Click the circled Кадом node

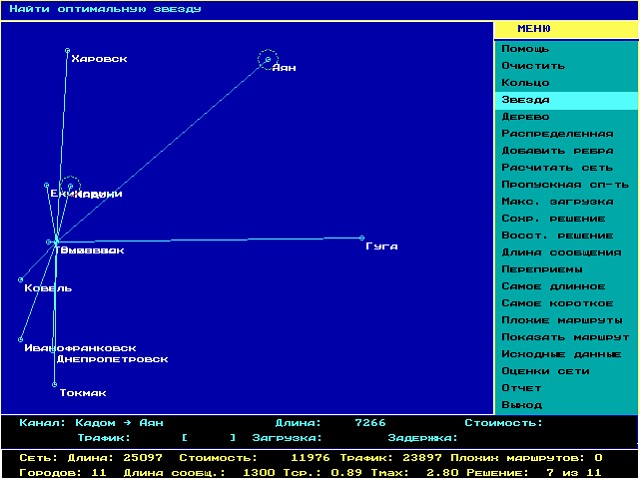(x=69, y=185)
